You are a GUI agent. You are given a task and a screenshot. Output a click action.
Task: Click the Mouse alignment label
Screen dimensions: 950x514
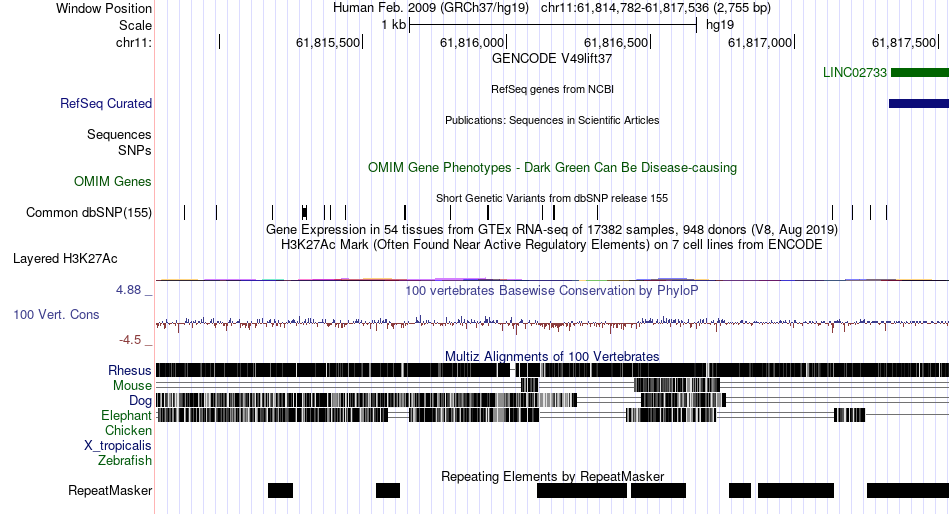coord(132,386)
